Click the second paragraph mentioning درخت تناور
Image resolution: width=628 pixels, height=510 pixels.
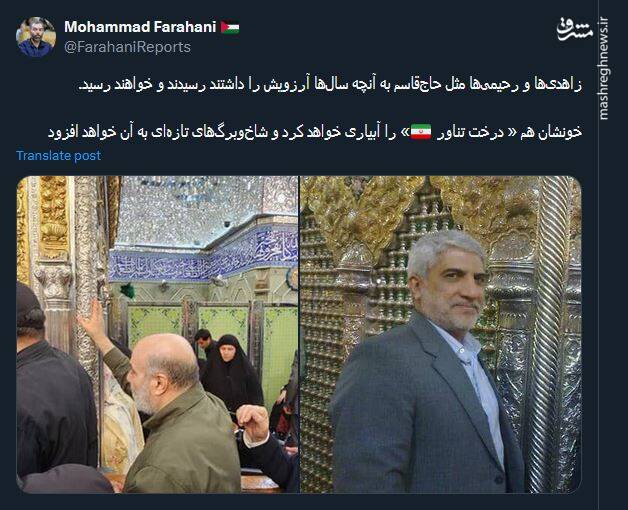tap(315, 132)
